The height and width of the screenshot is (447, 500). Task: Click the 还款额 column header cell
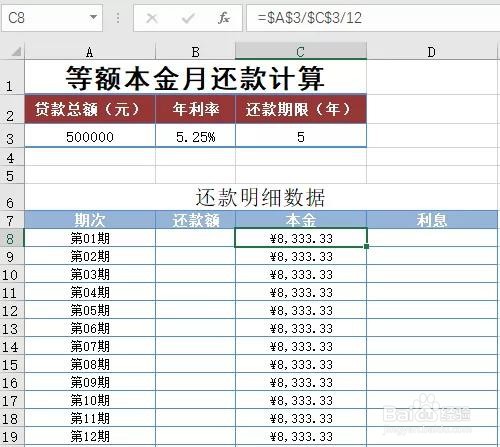tap(195, 220)
